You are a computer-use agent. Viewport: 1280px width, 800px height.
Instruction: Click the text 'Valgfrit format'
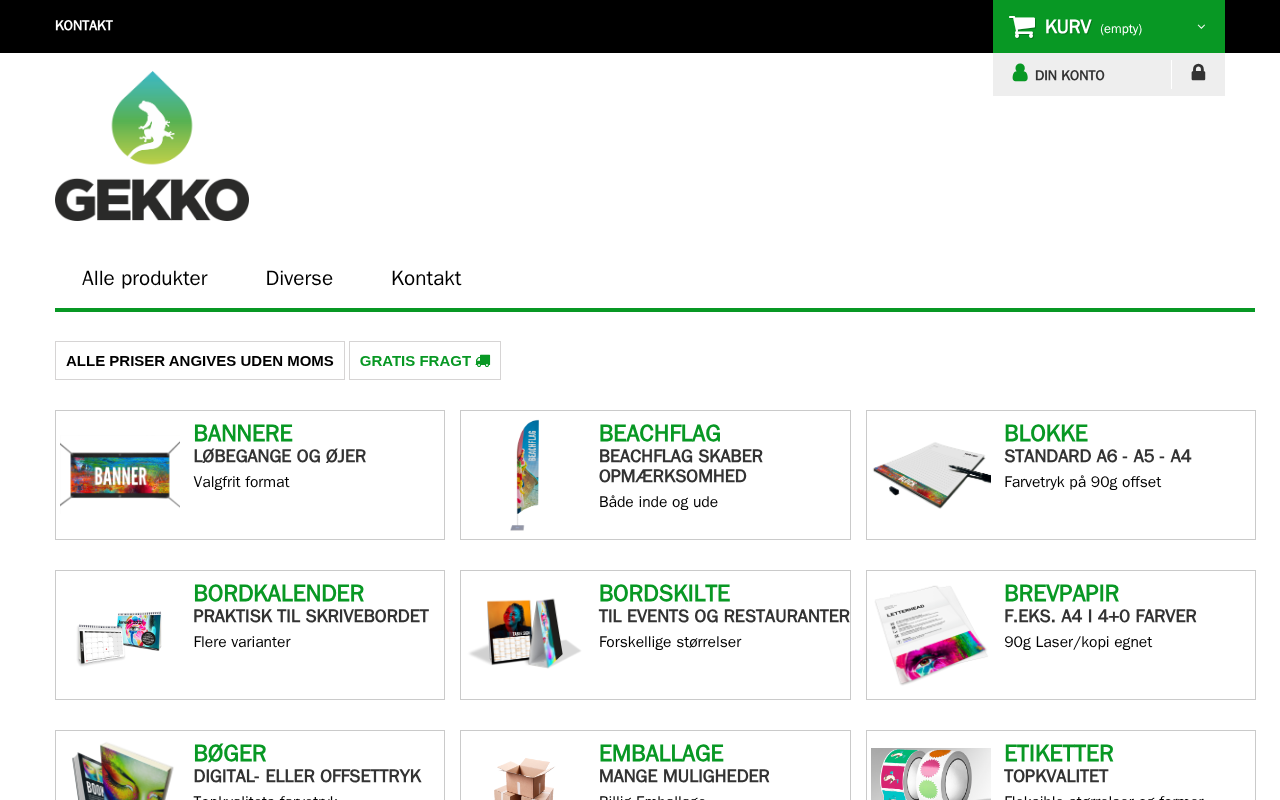click(x=241, y=482)
